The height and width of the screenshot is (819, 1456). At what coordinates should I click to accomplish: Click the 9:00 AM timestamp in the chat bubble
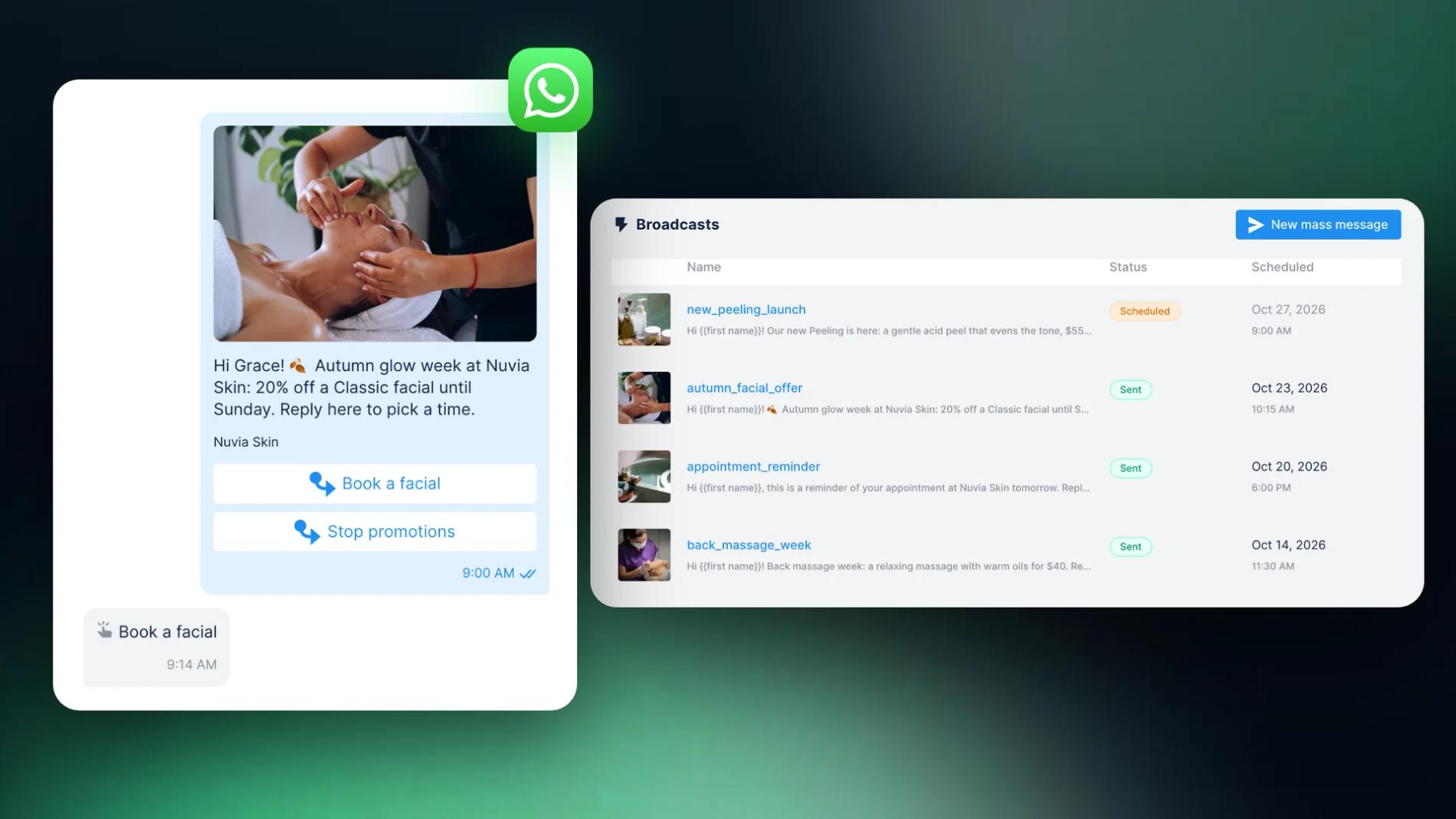click(488, 573)
